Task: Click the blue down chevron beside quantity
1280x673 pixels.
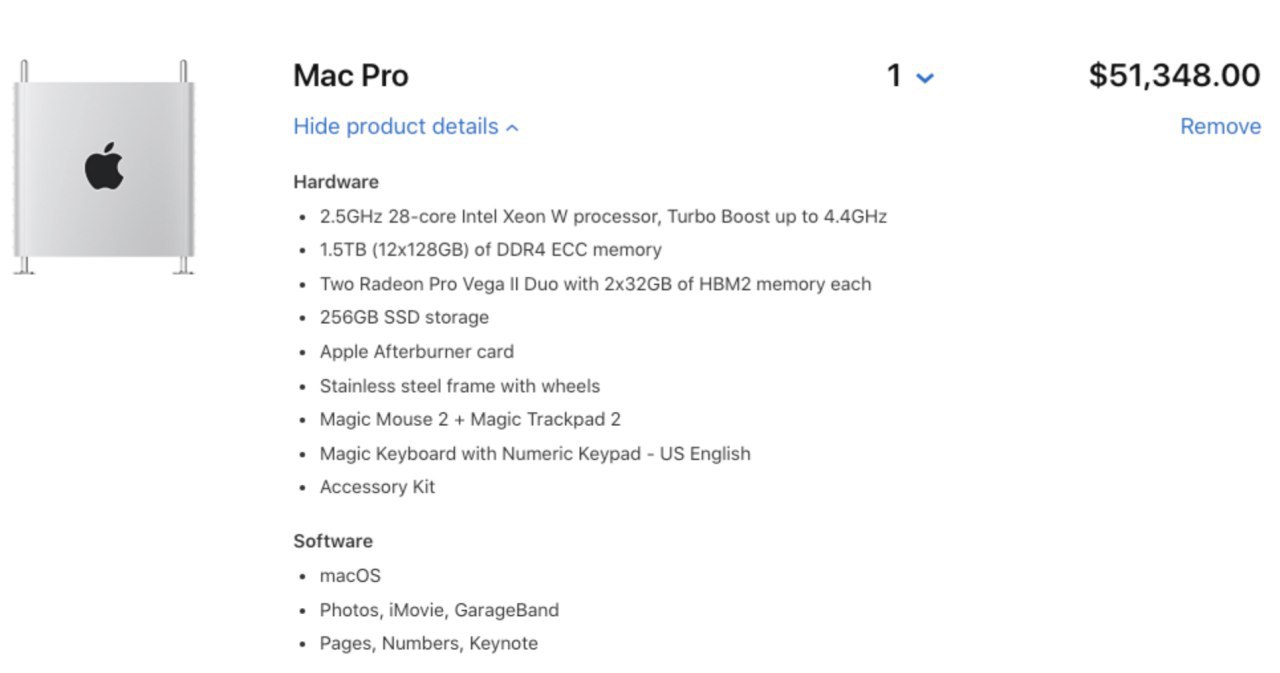Action: (925, 78)
